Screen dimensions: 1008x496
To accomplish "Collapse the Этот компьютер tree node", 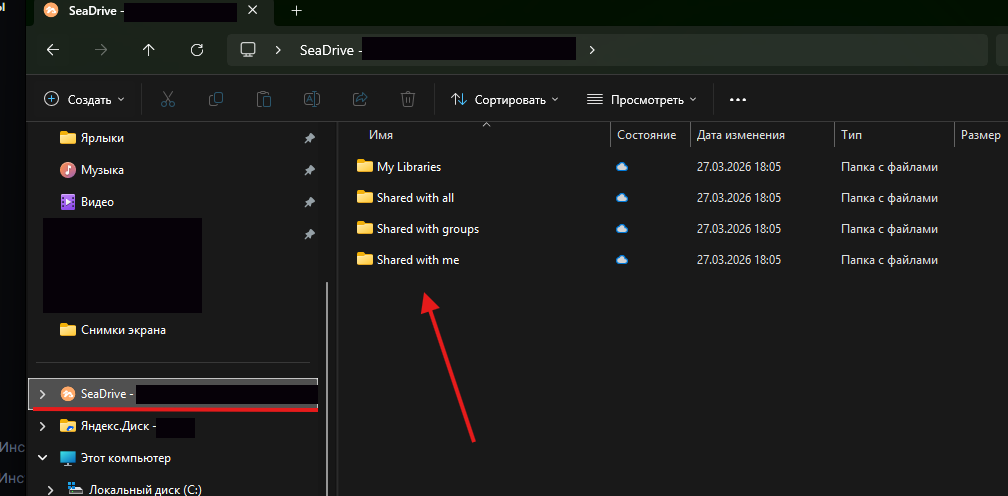I will click(42, 457).
